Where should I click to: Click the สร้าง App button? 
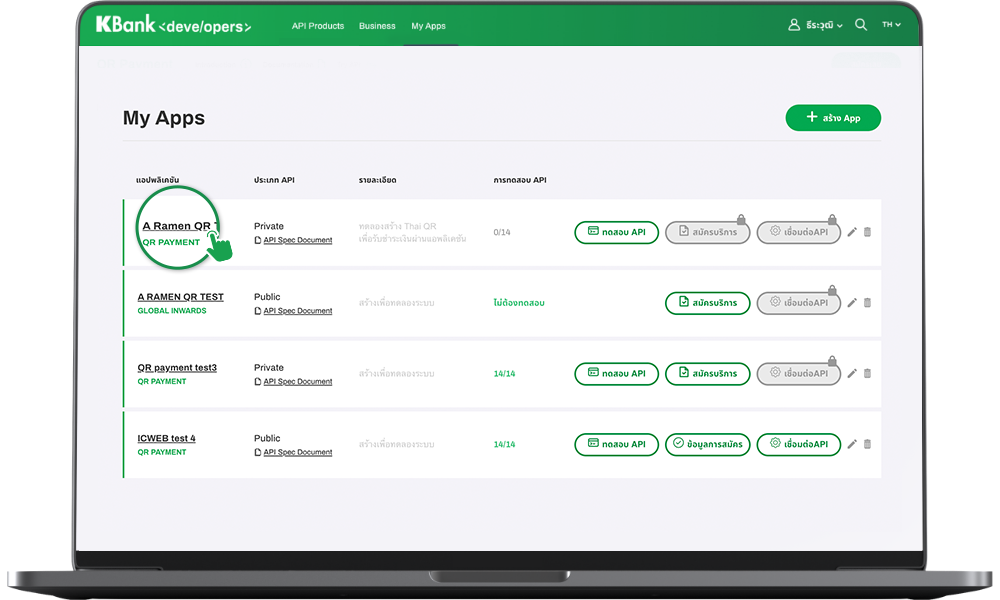click(833, 118)
